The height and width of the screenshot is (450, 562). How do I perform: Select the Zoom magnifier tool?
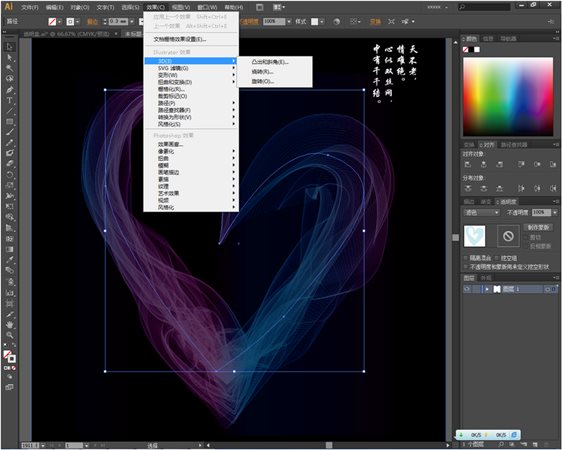click(9, 335)
